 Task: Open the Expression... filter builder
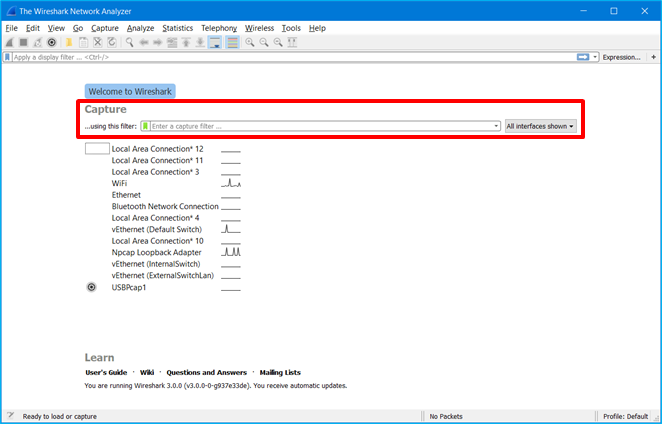pyautogui.click(x=621, y=57)
